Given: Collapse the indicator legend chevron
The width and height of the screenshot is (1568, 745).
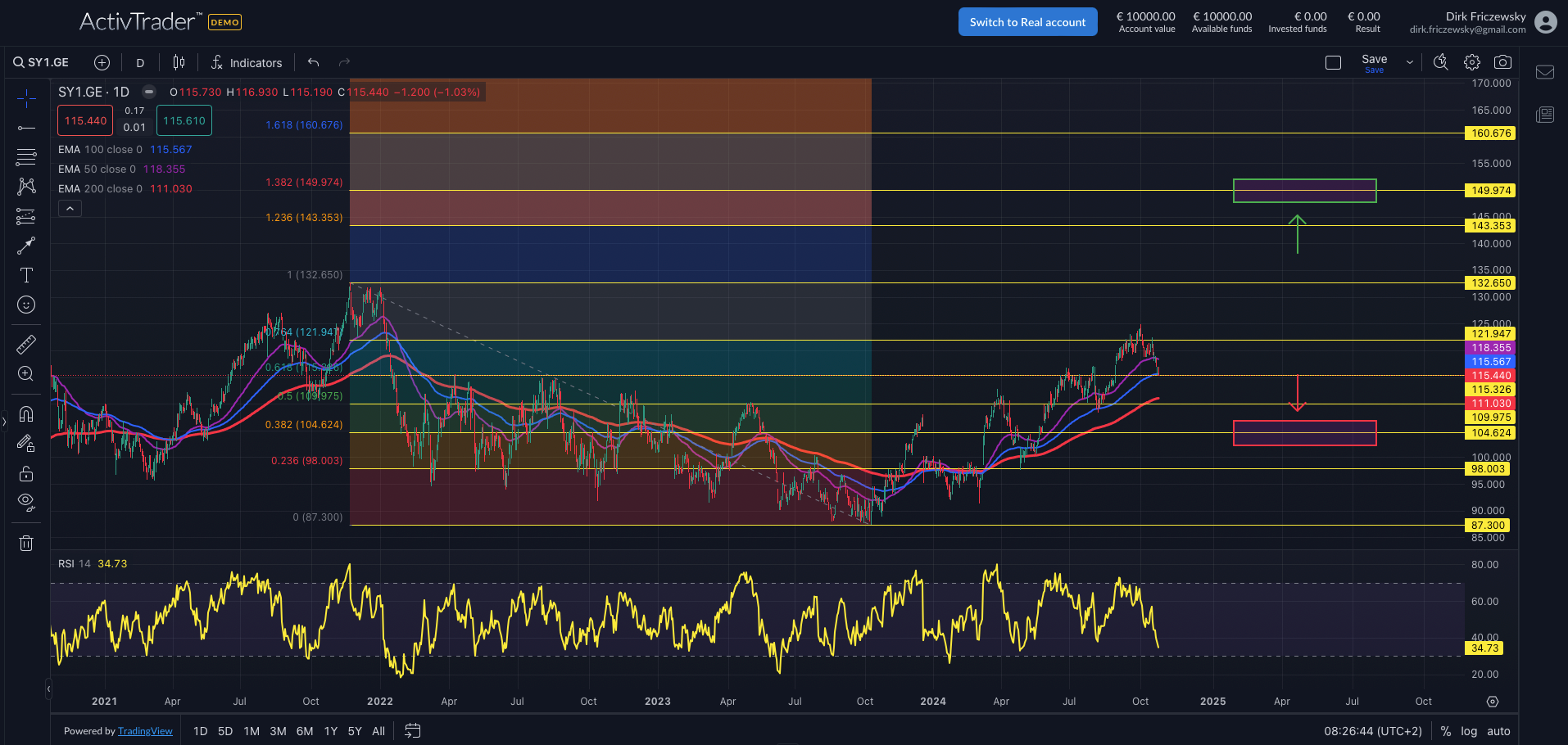Looking at the screenshot, I should click(70, 209).
